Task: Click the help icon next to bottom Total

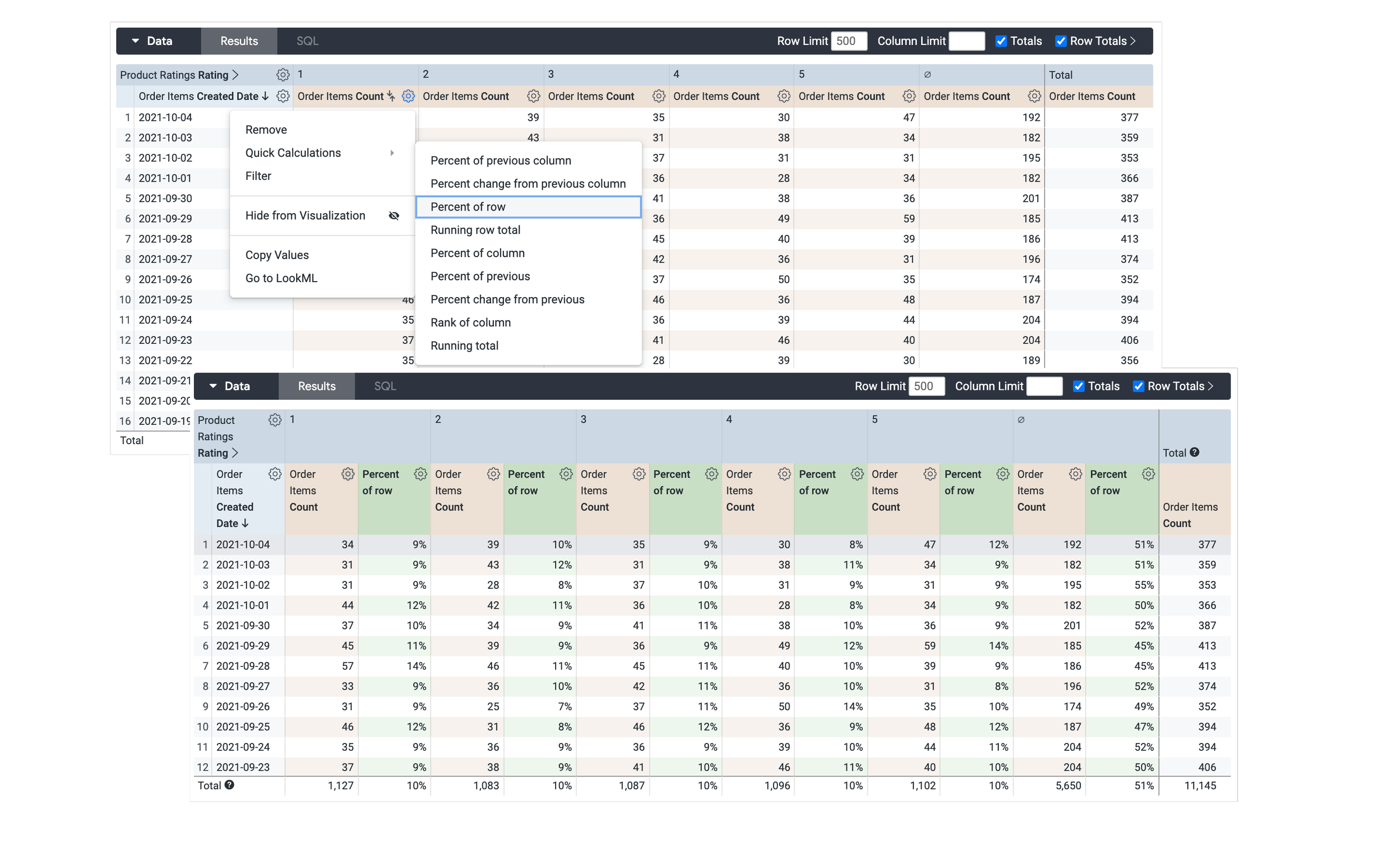Action: [x=229, y=785]
